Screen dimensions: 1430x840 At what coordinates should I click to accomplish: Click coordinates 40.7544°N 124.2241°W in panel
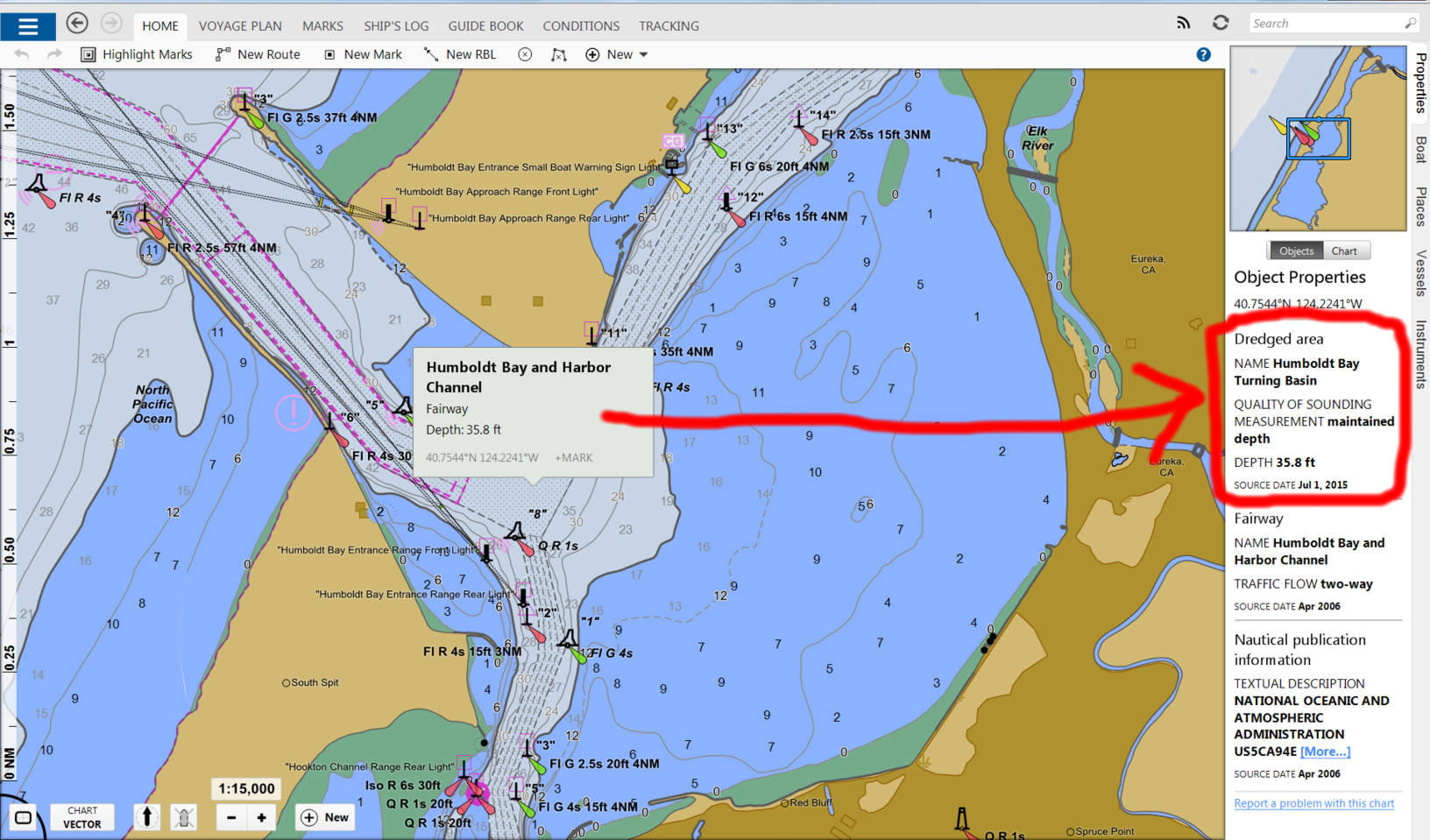1298,304
